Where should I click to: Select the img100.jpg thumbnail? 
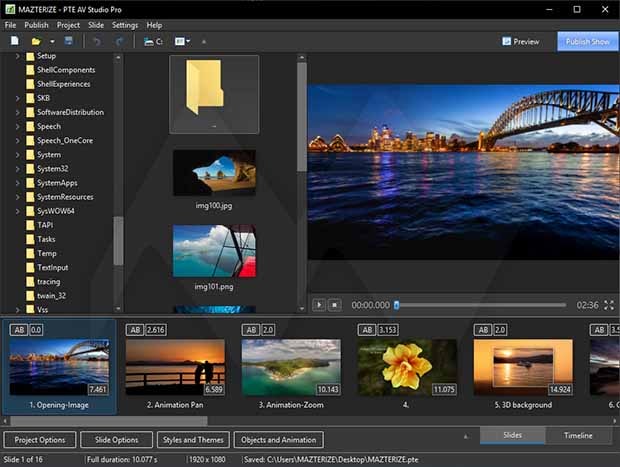[x=214, y=172]
